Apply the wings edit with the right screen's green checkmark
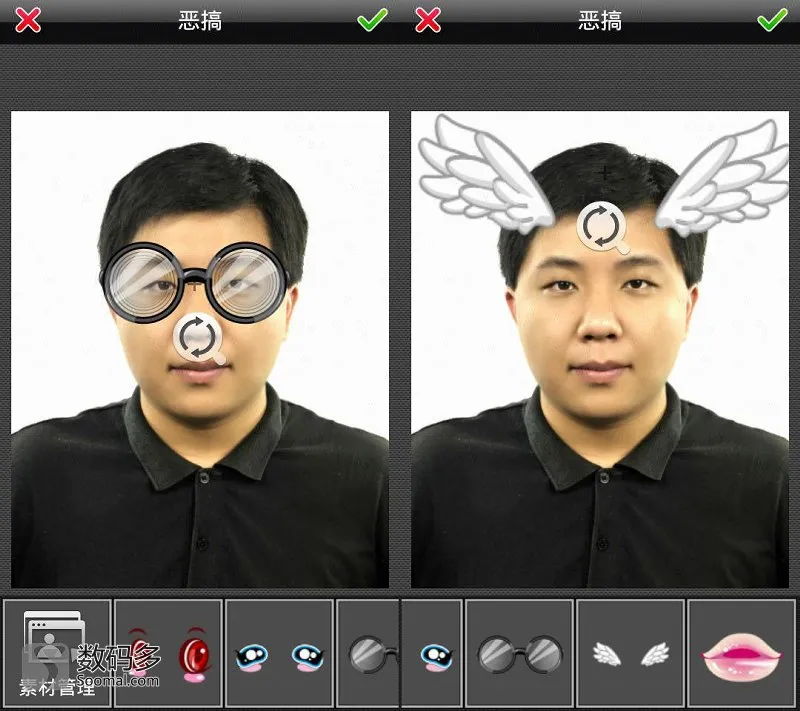Image resolution: width=800 pixels, height=711 pixels. pos(772,20)
